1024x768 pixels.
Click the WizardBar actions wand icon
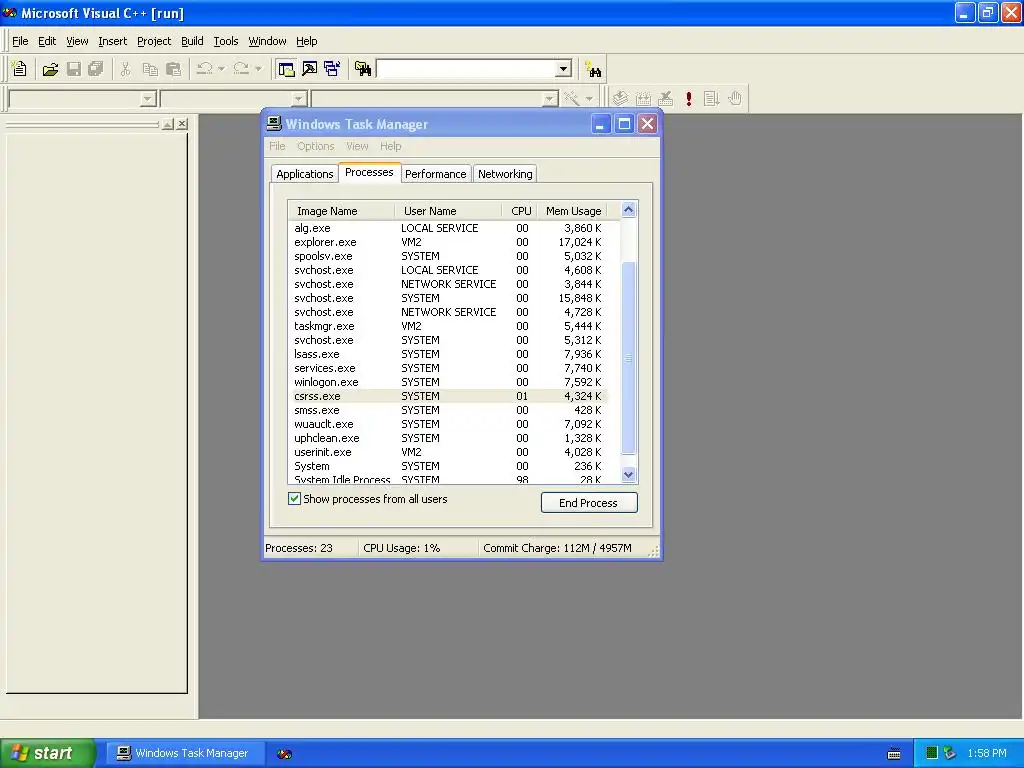571,99
